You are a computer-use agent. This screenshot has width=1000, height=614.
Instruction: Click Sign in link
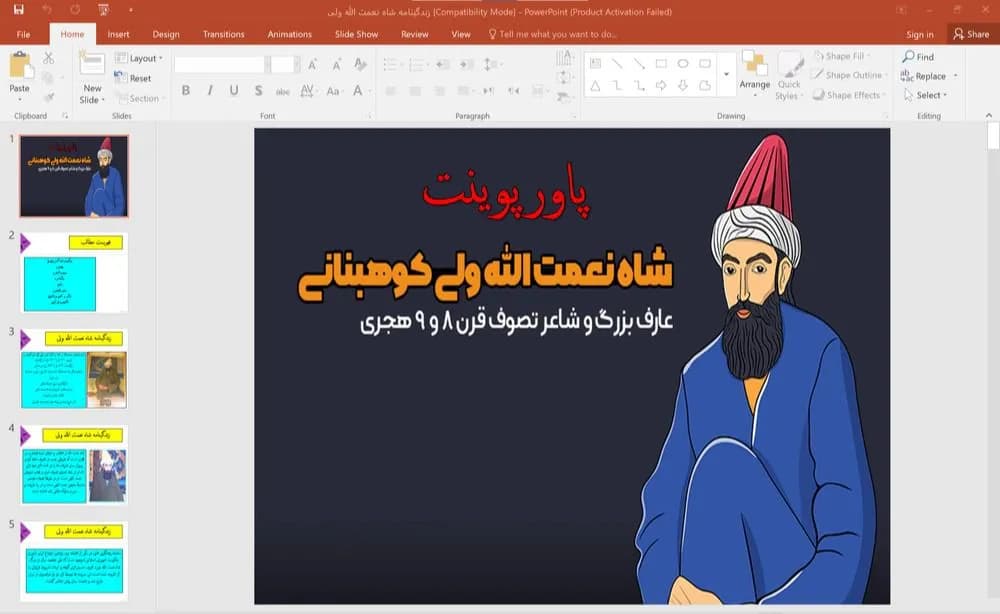[x=920, y=34]
